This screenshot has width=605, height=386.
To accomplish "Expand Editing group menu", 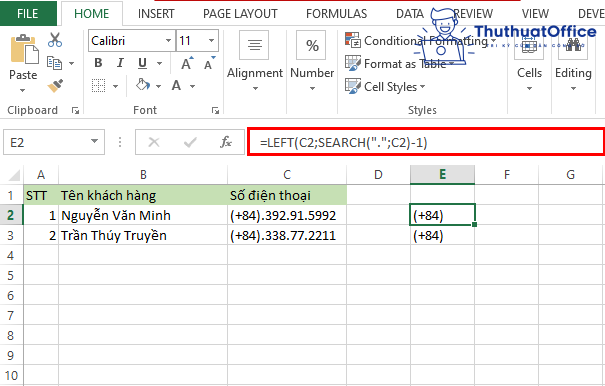I will point(573,89).
